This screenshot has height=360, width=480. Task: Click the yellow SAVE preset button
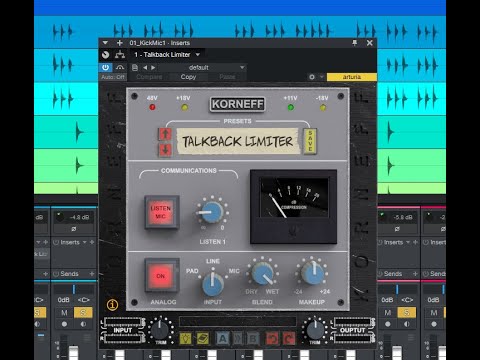310,141
